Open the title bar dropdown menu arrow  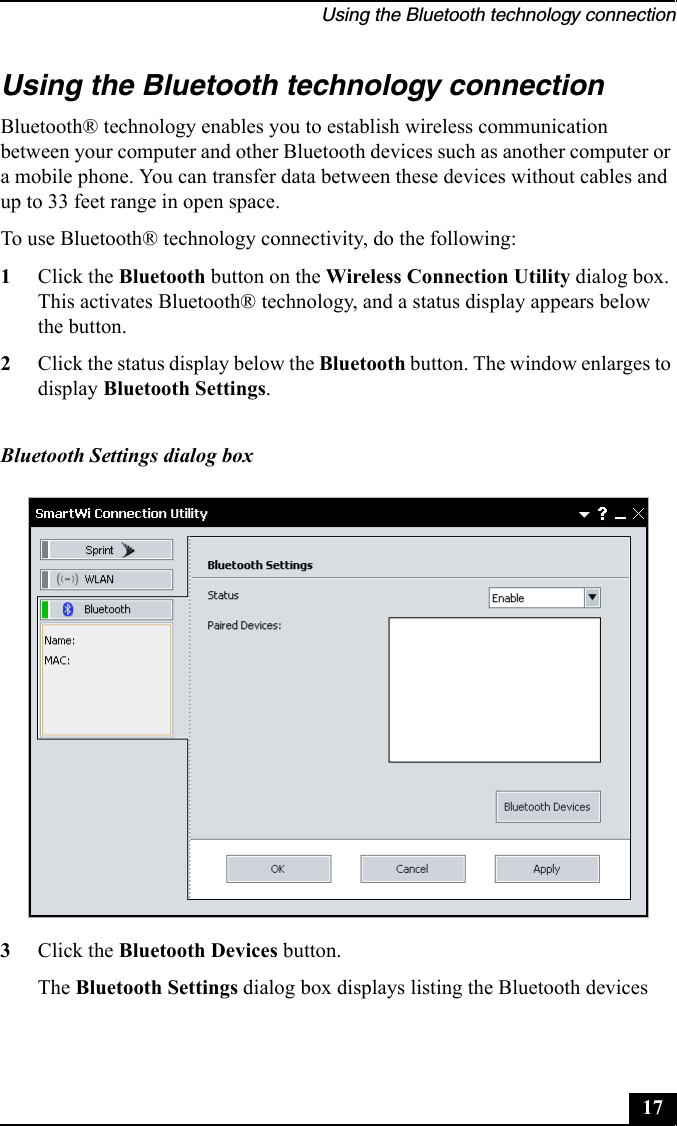pos(584,514)
